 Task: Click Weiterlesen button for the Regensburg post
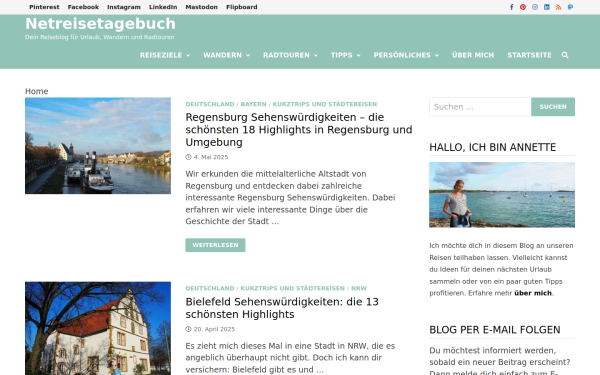pos(215,245)
